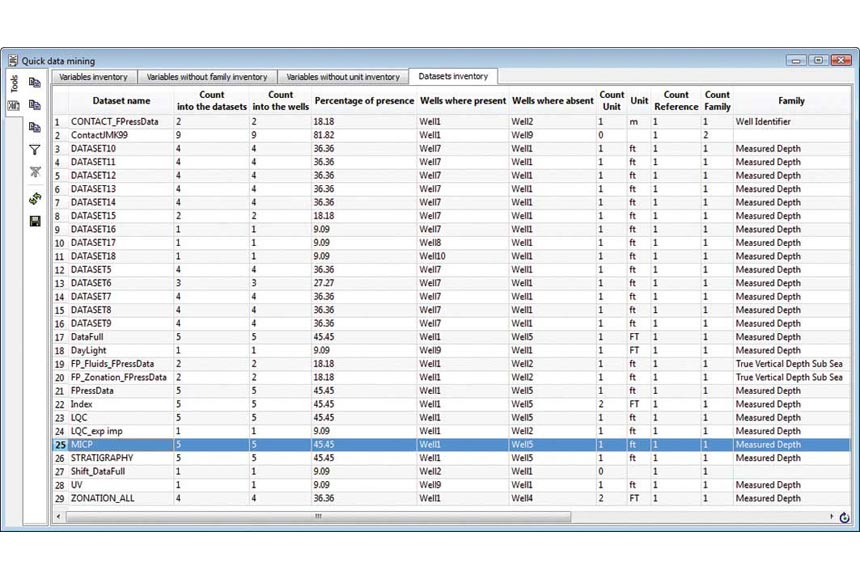Open the Variables without family inventory tab
The height and width of the screenshot is (580, 860).
click(x=207, y=77)
